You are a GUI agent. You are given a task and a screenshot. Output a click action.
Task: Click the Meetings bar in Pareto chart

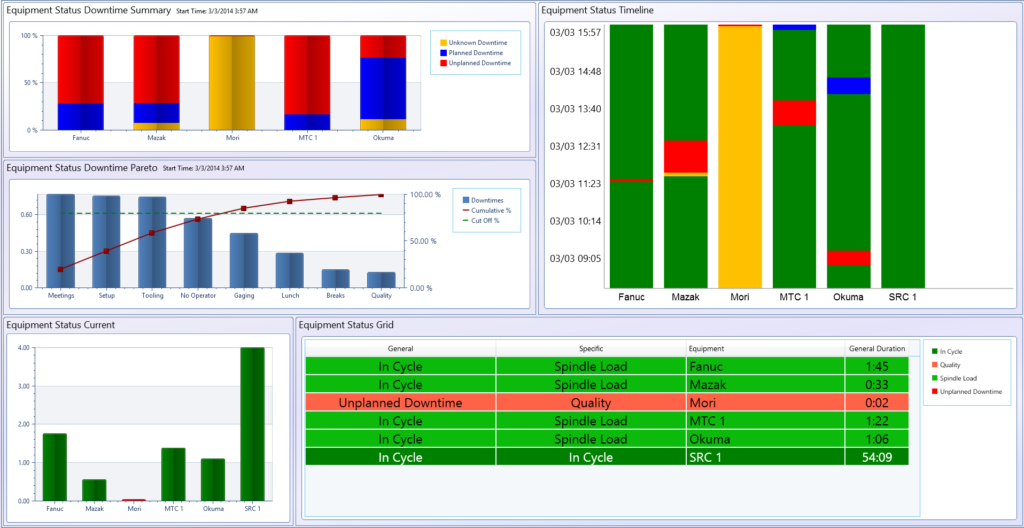61,240
